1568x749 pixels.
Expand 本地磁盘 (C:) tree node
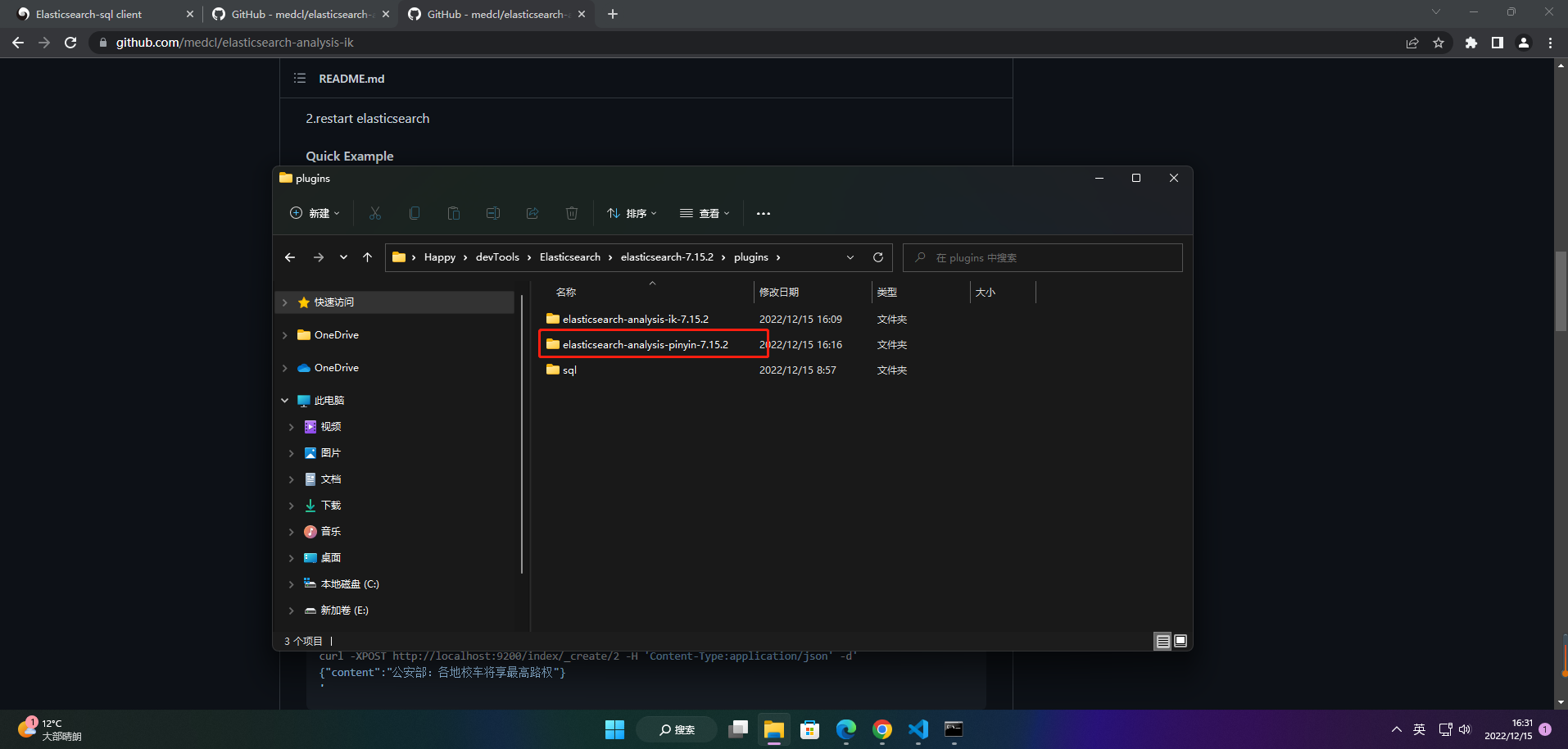coord(291,584)
